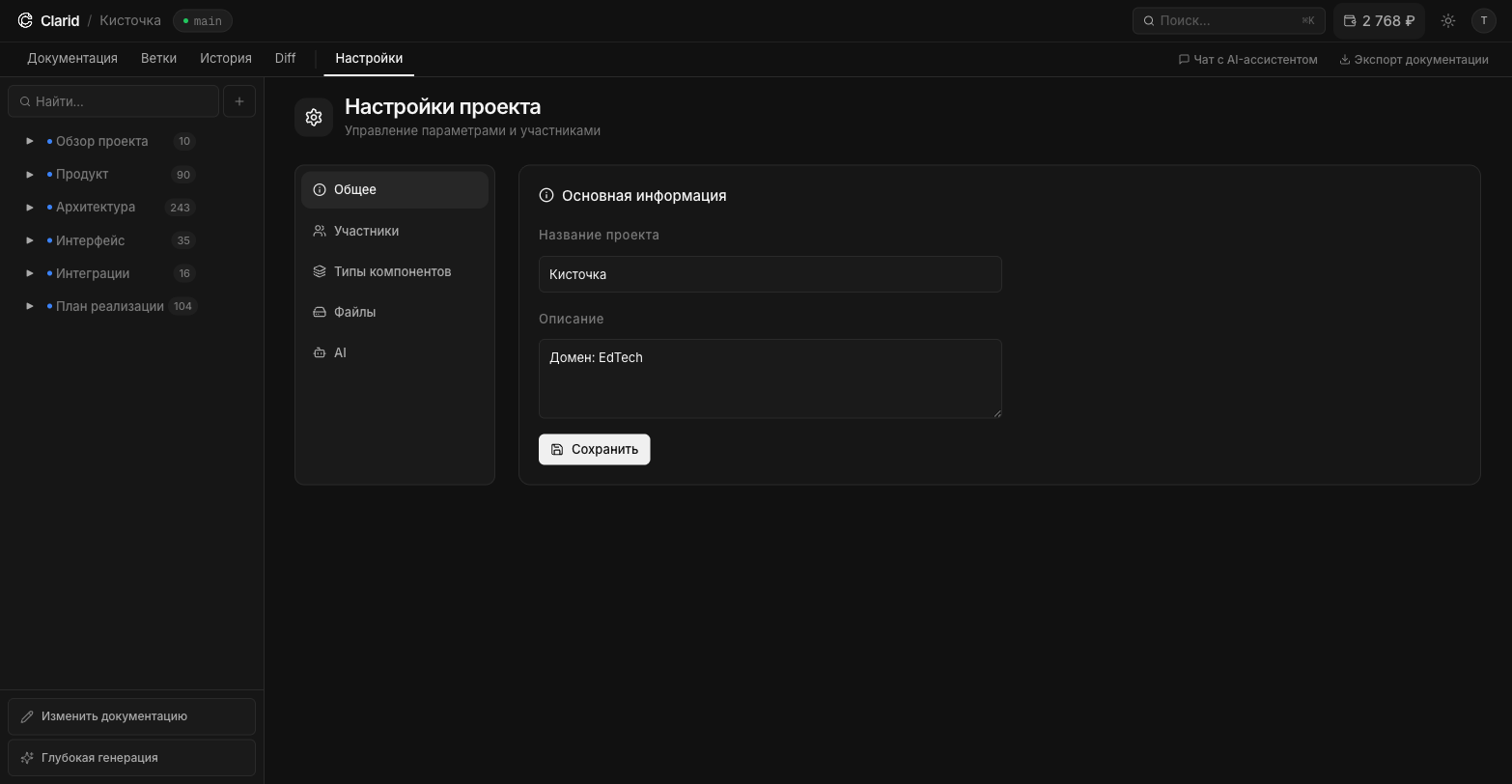Expand the План реализации tree node
1512x784 pixels.
[x=29, y=306]
